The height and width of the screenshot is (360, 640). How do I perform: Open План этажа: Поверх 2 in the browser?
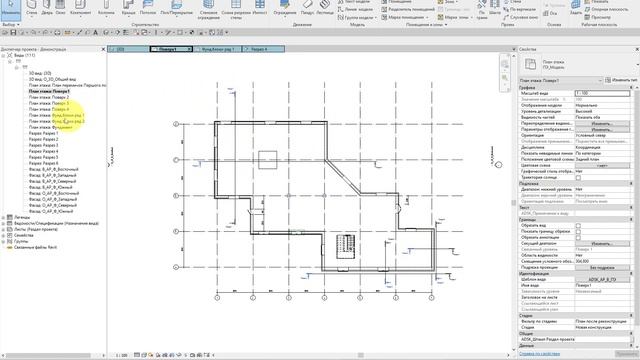coord(49,97)
